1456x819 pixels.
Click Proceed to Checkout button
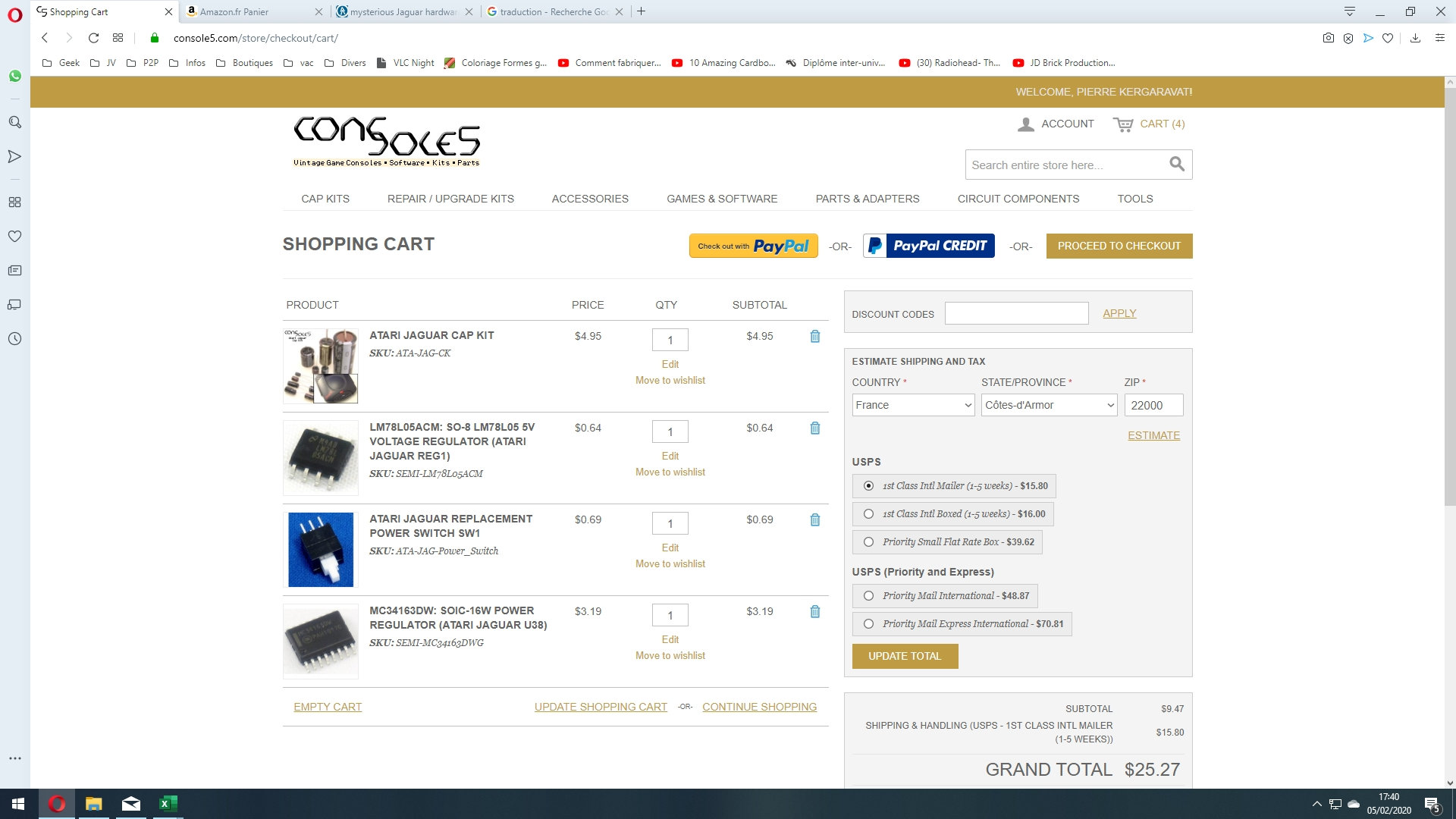[1119, 246]
